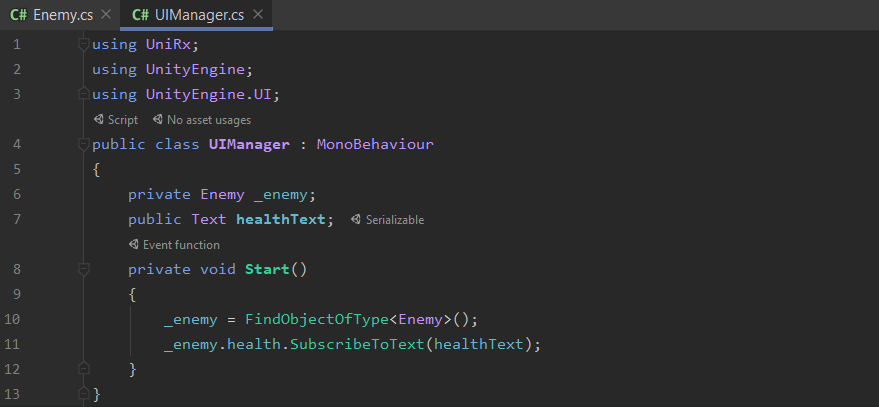Click the C# file icon on Enemy.cs tab

(18, 15)
